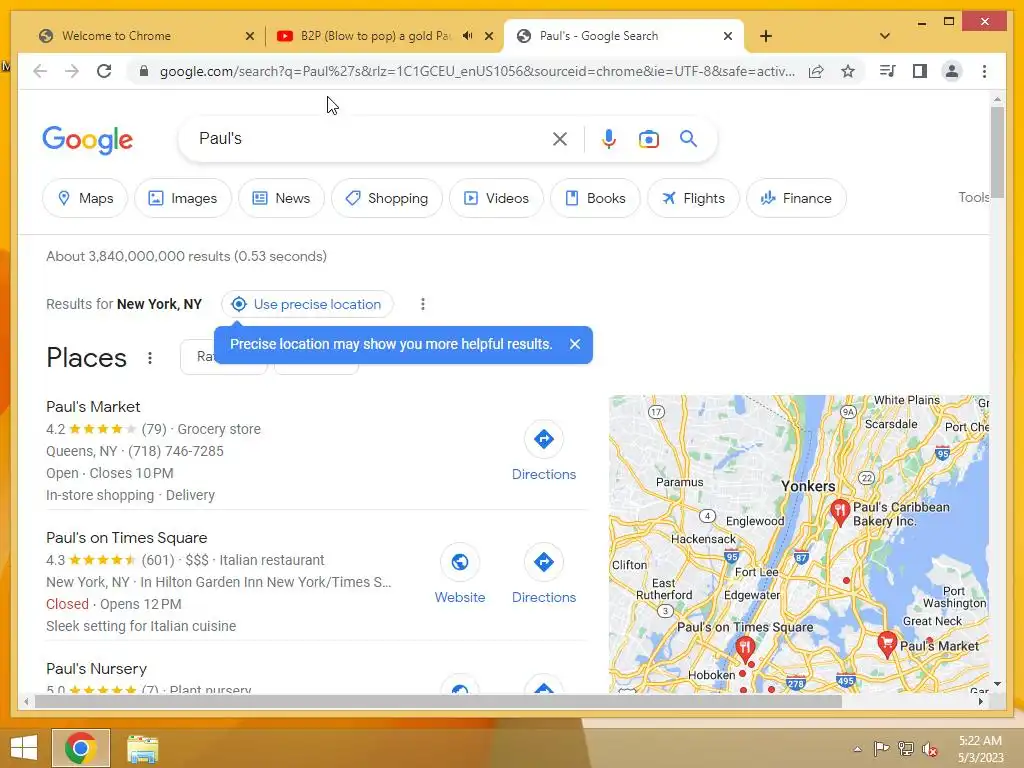Reload the current page
Image resolution: width=1024 pixels, height=768 pixels.
click(x=104, y=71)
